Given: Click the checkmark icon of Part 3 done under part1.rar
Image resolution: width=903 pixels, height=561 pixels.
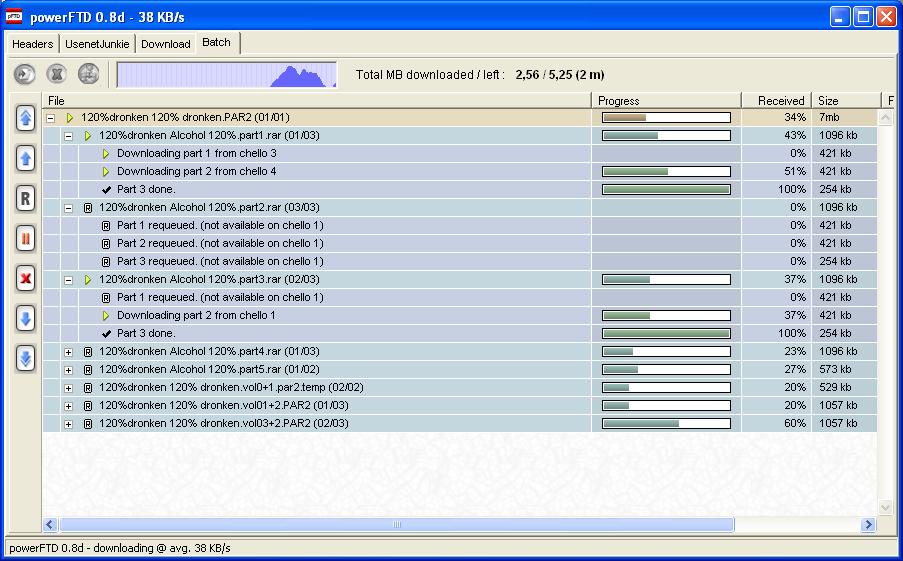Looking at the screenshot, I should click(106, 189).
